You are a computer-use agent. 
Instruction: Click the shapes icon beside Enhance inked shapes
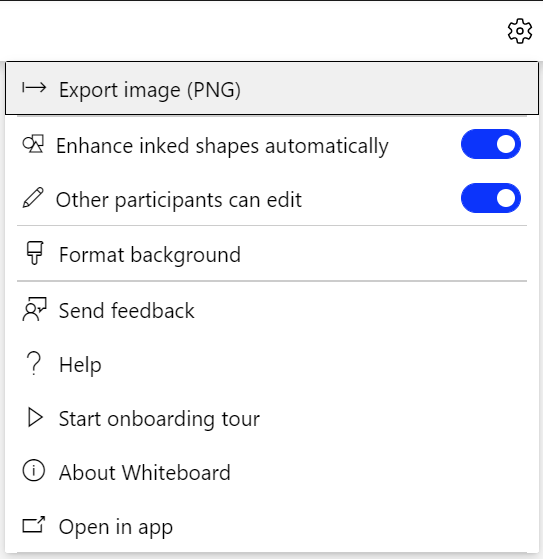33,144
